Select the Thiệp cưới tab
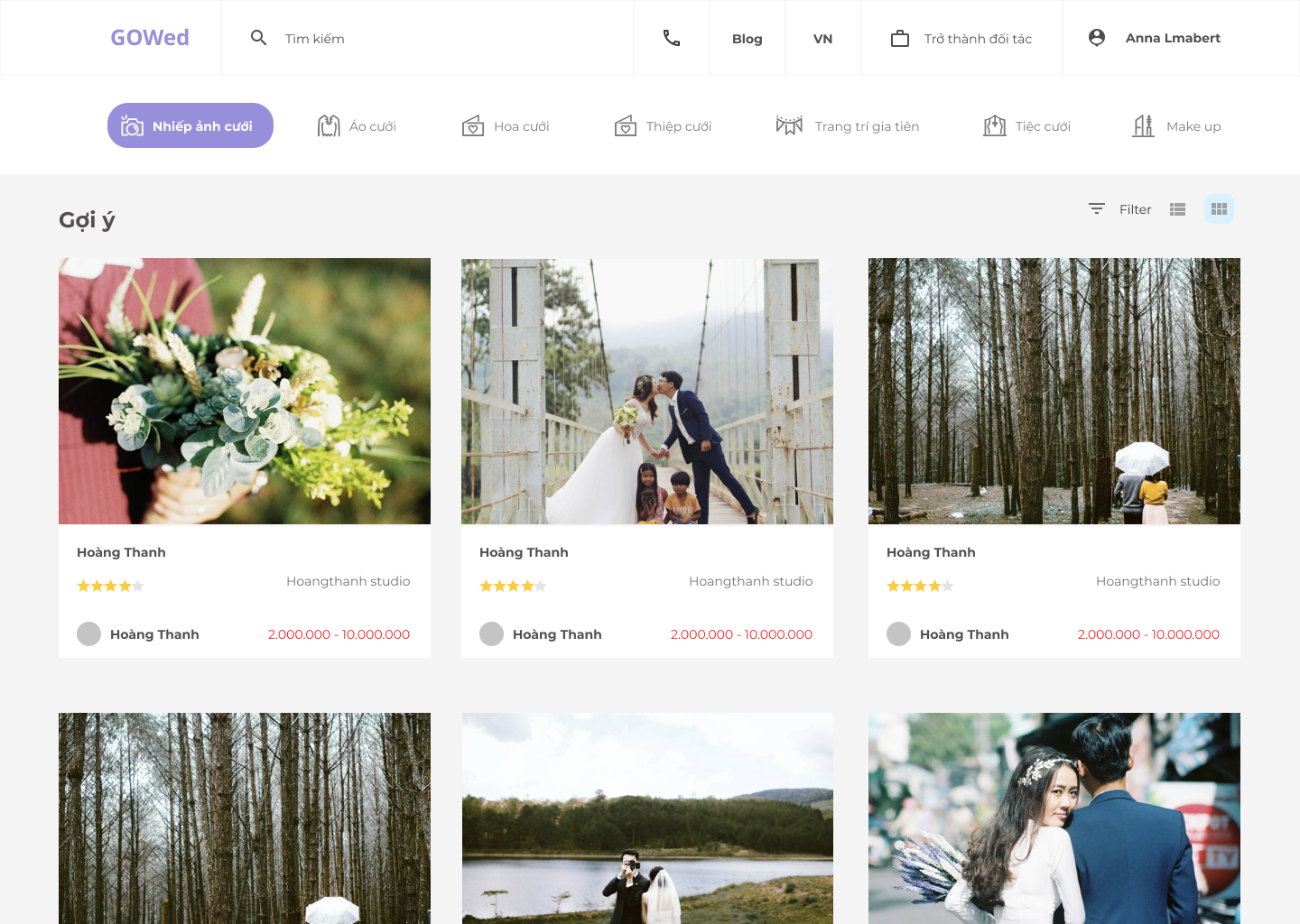 (x=663, y=126)
